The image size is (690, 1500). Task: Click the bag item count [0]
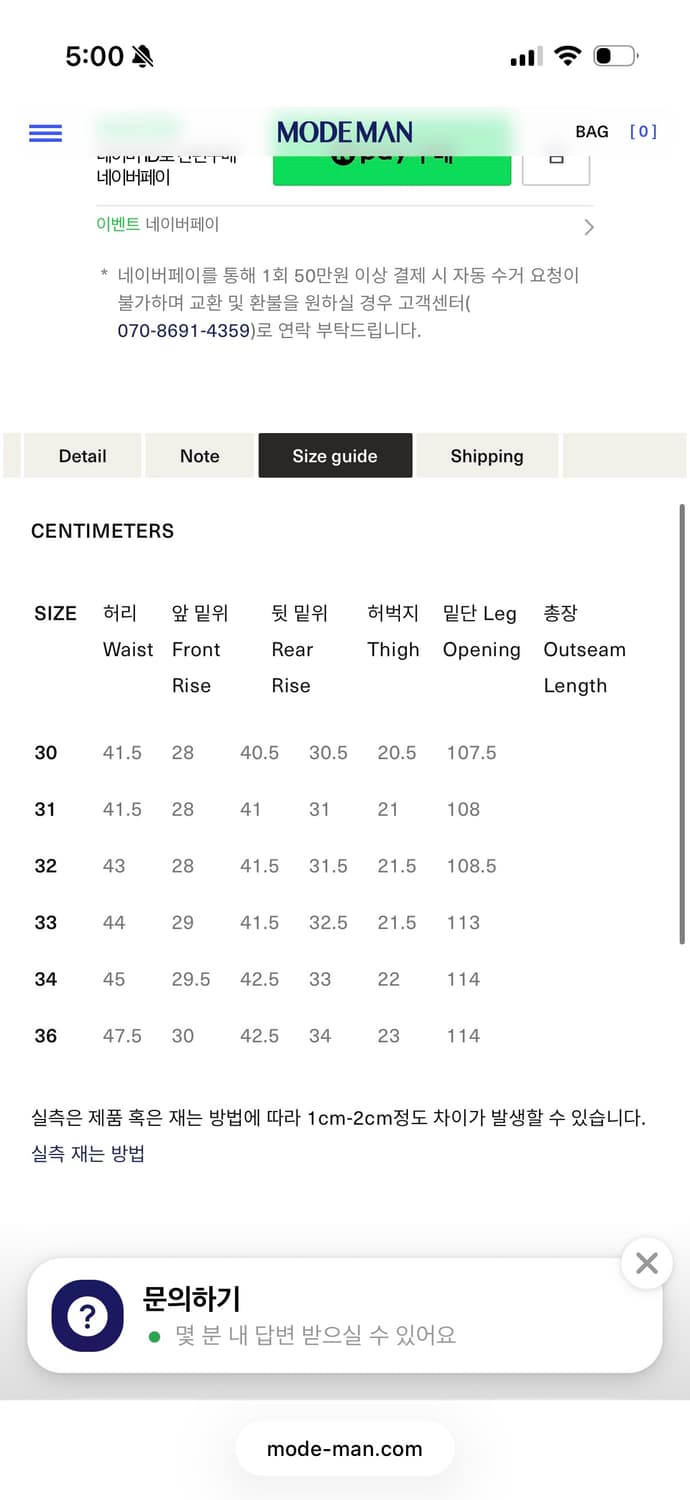pyautogui.click(x=643, y=132)
